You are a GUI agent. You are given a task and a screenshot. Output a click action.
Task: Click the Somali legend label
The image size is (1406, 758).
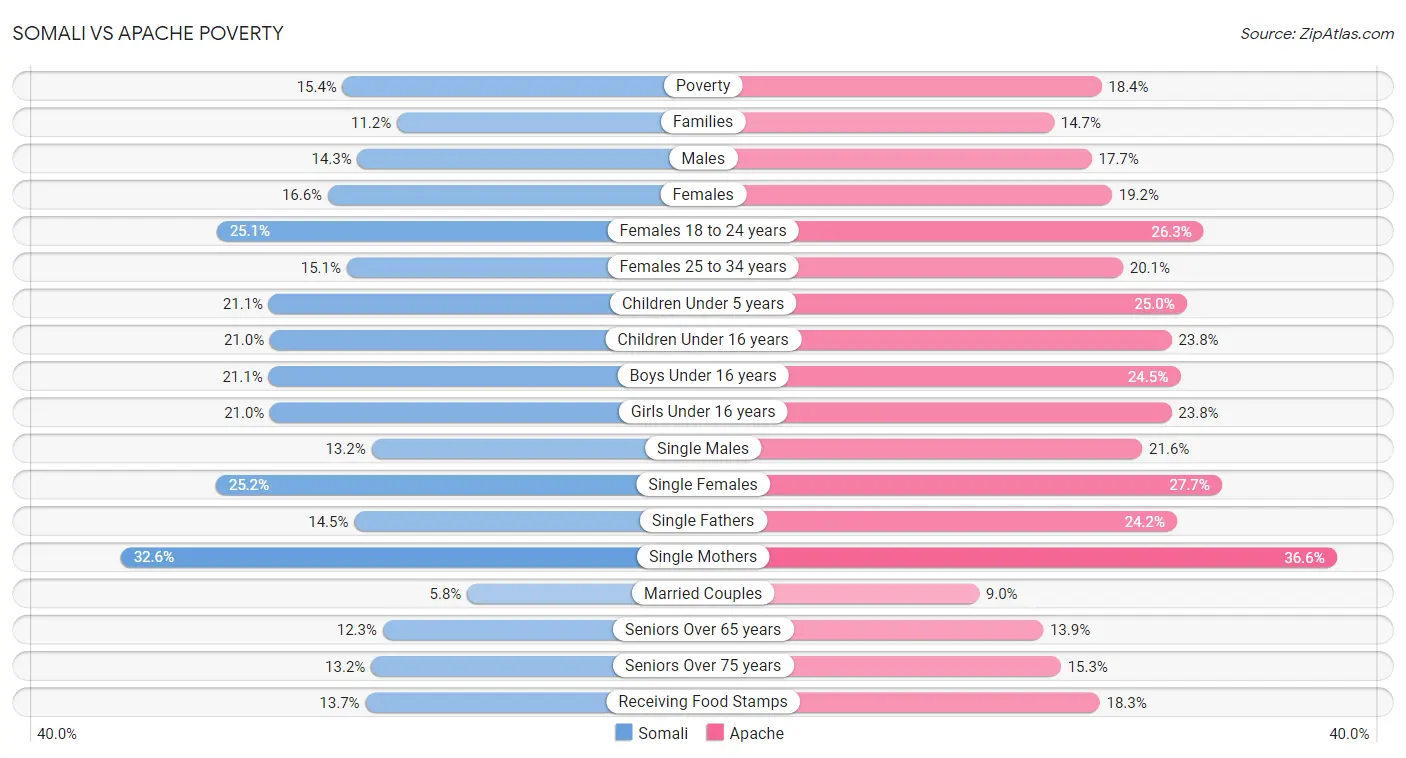663,733
